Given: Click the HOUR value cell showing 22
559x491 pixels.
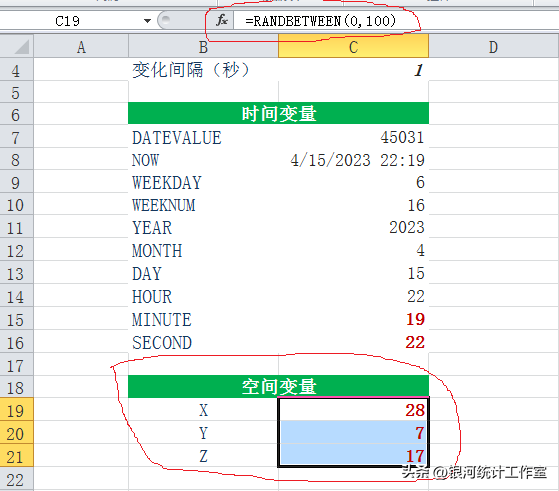Looking at the screenshot, I should [x=353, y=296].
